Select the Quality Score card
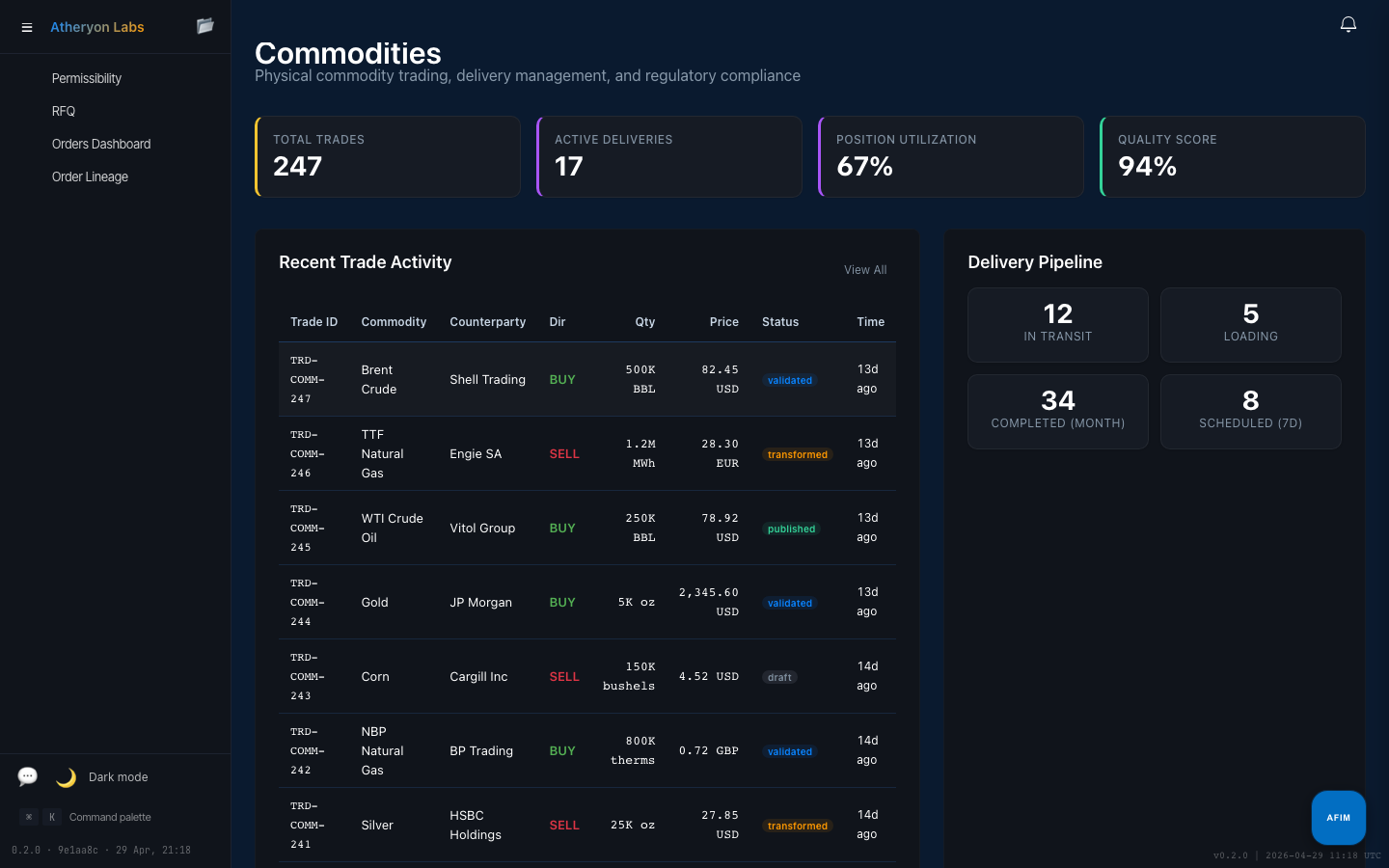The height and width of the screenshot is (868, 1389). coord(1233,156)
